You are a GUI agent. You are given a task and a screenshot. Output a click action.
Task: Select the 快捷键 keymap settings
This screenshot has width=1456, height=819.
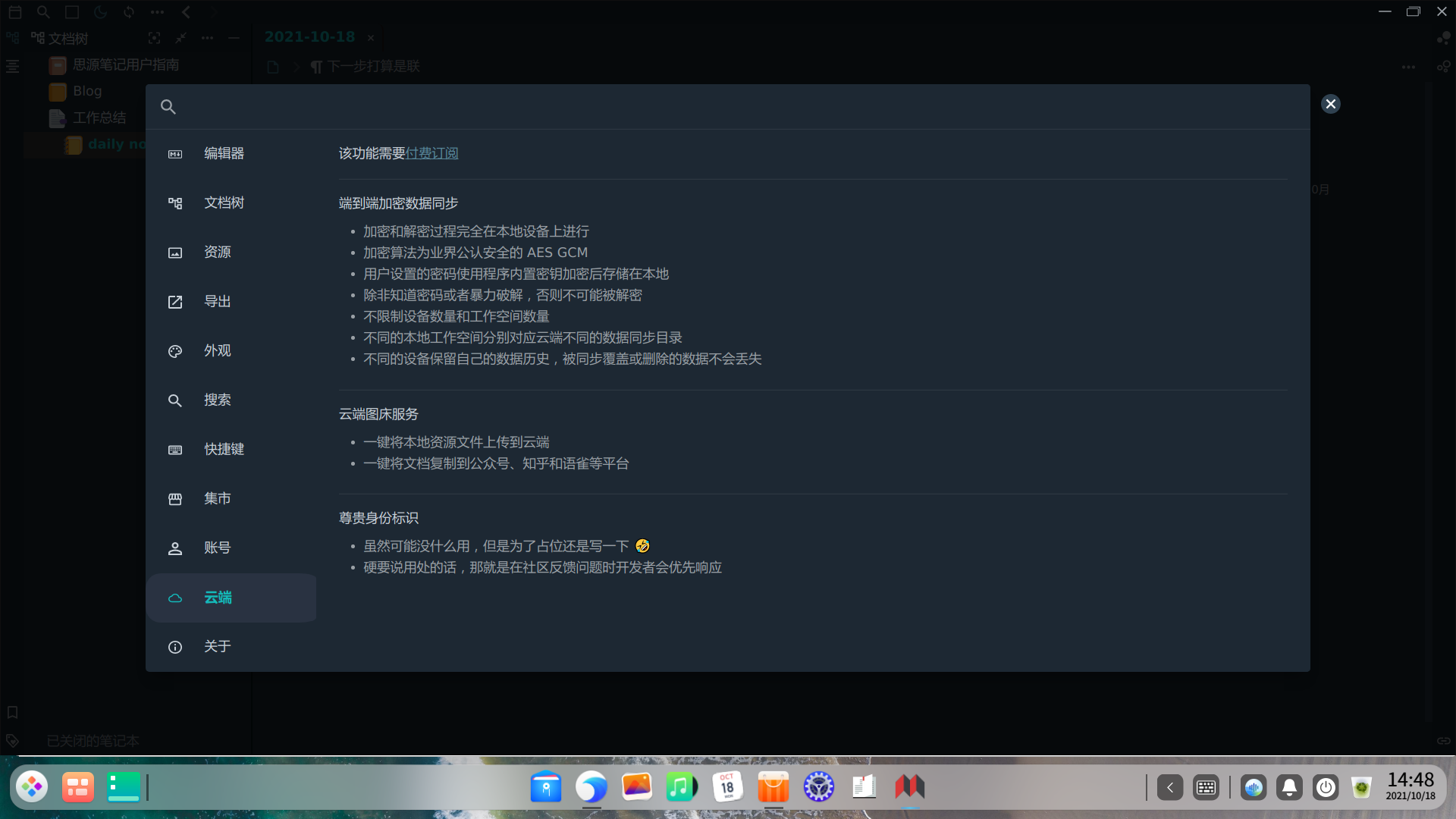click(x=224, y=449)
